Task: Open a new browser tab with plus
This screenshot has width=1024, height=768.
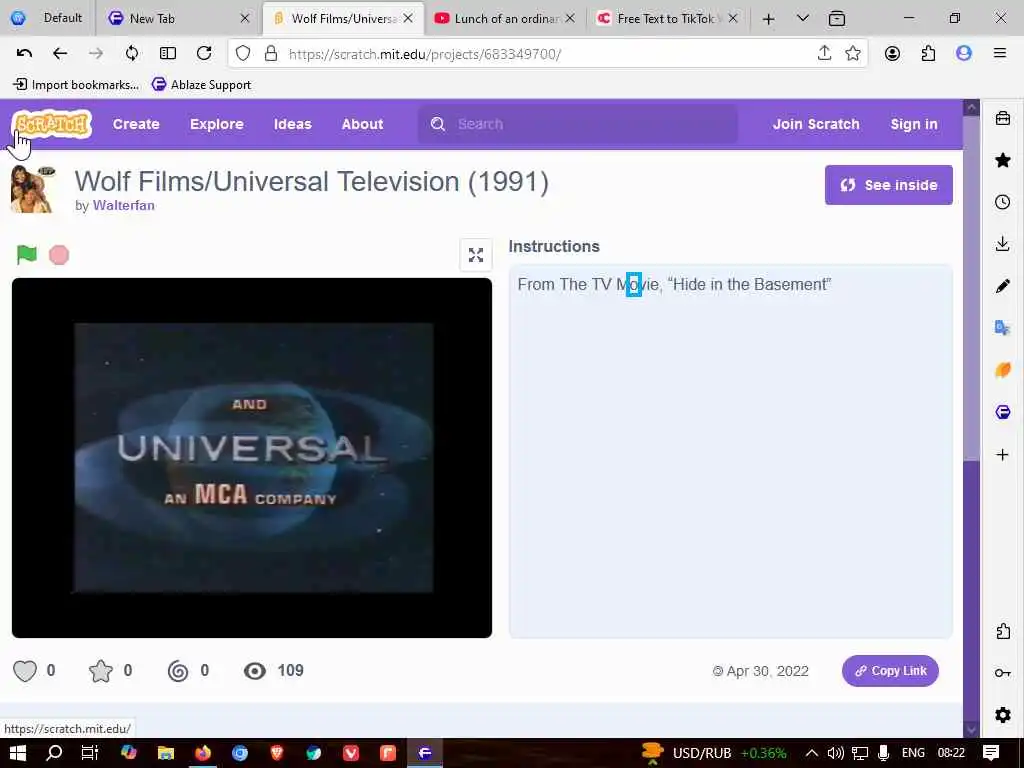Action: 769,19
